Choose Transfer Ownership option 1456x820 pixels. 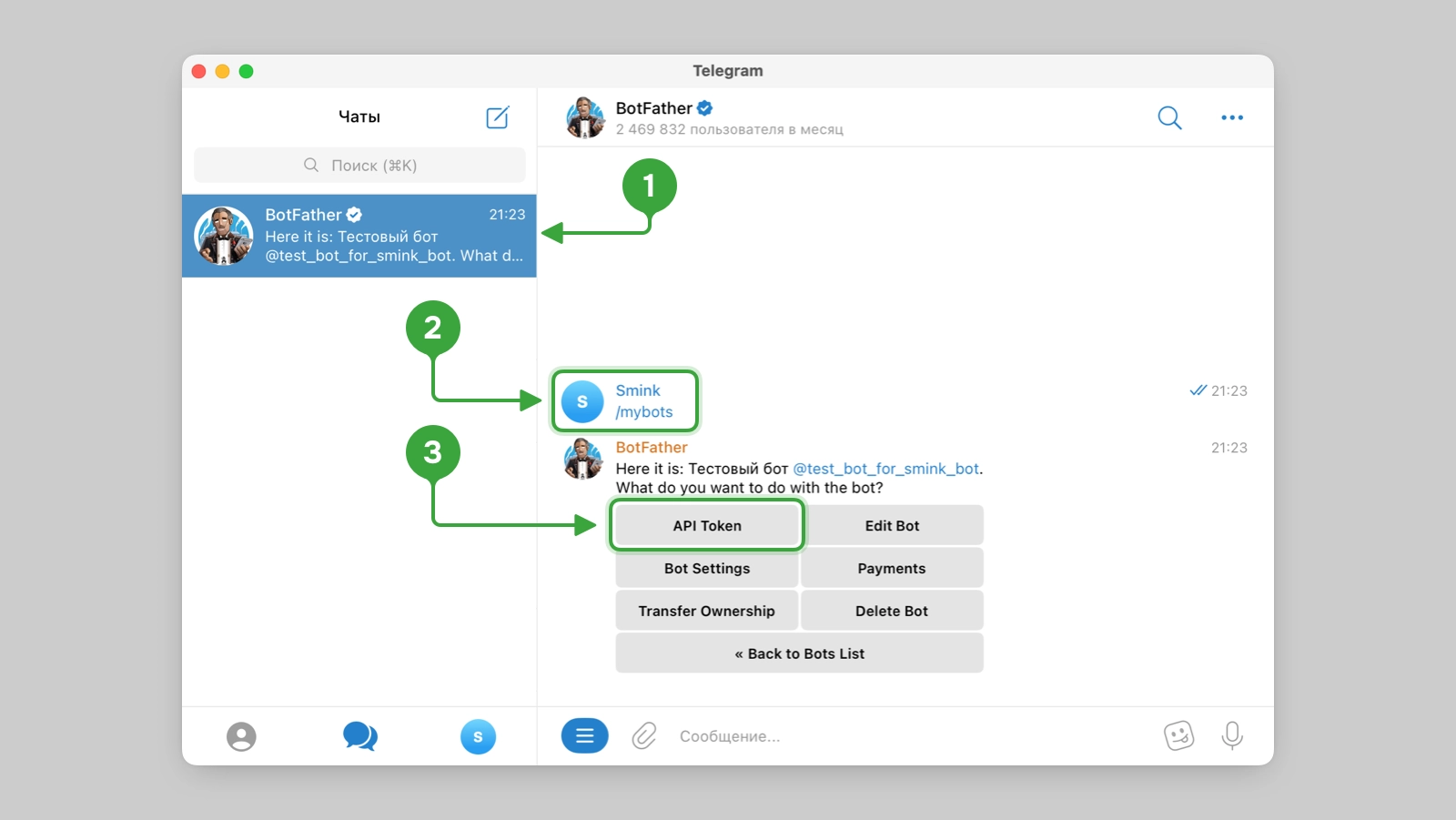coord(707,611)
